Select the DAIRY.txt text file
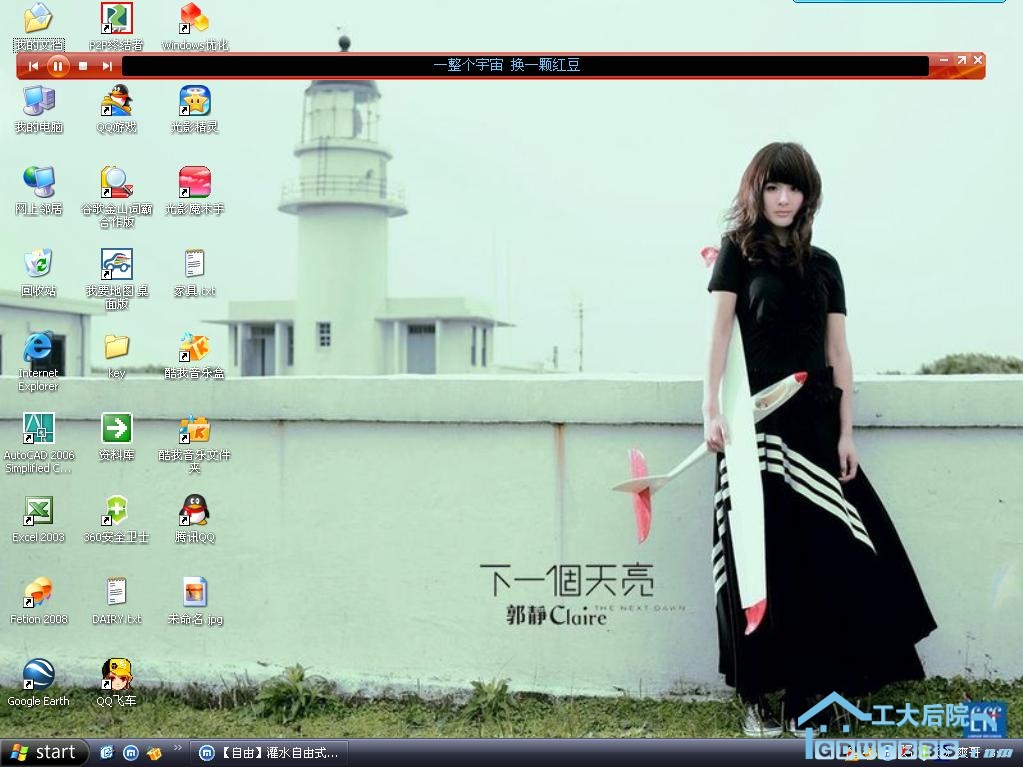Image resolution: width=1023 pixels, height=767 pixels. (x=116, y=593)
